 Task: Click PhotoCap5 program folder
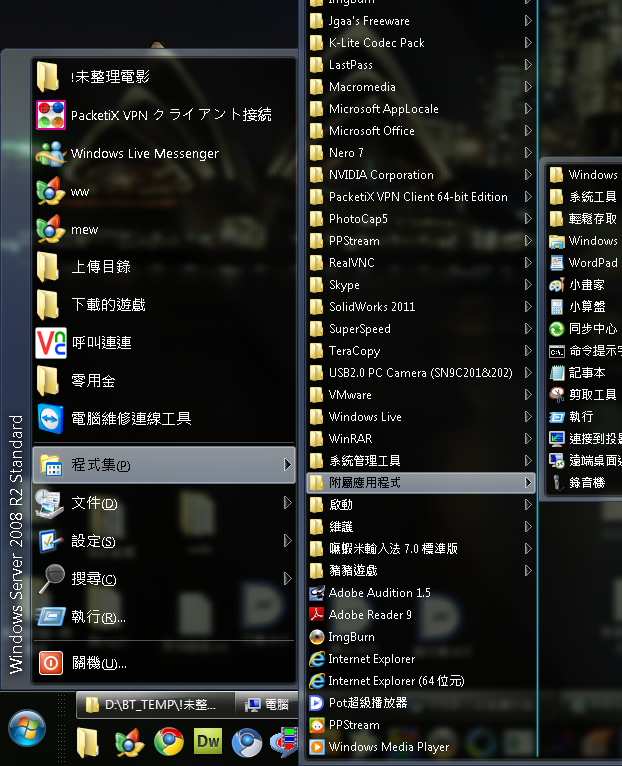point(421,219)
